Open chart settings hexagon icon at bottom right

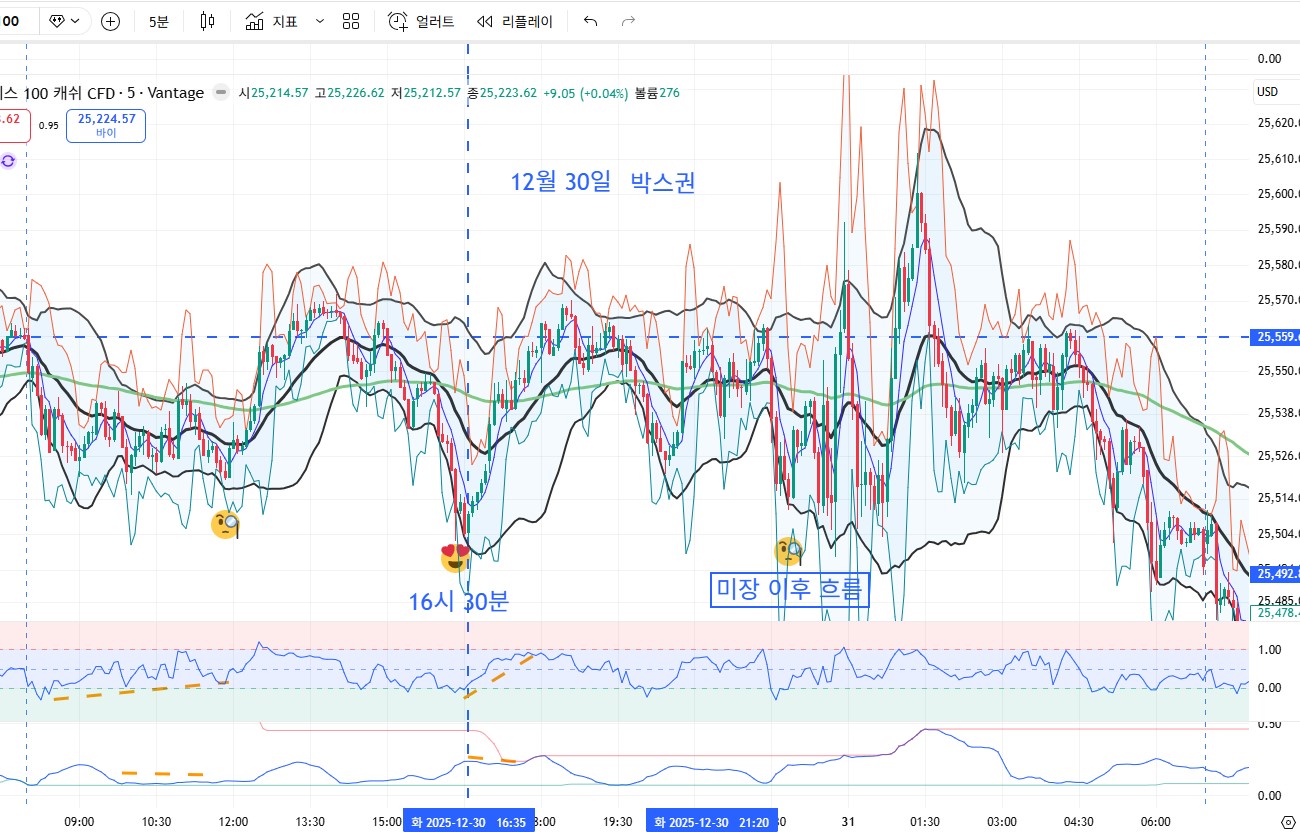coord(1288,822)
